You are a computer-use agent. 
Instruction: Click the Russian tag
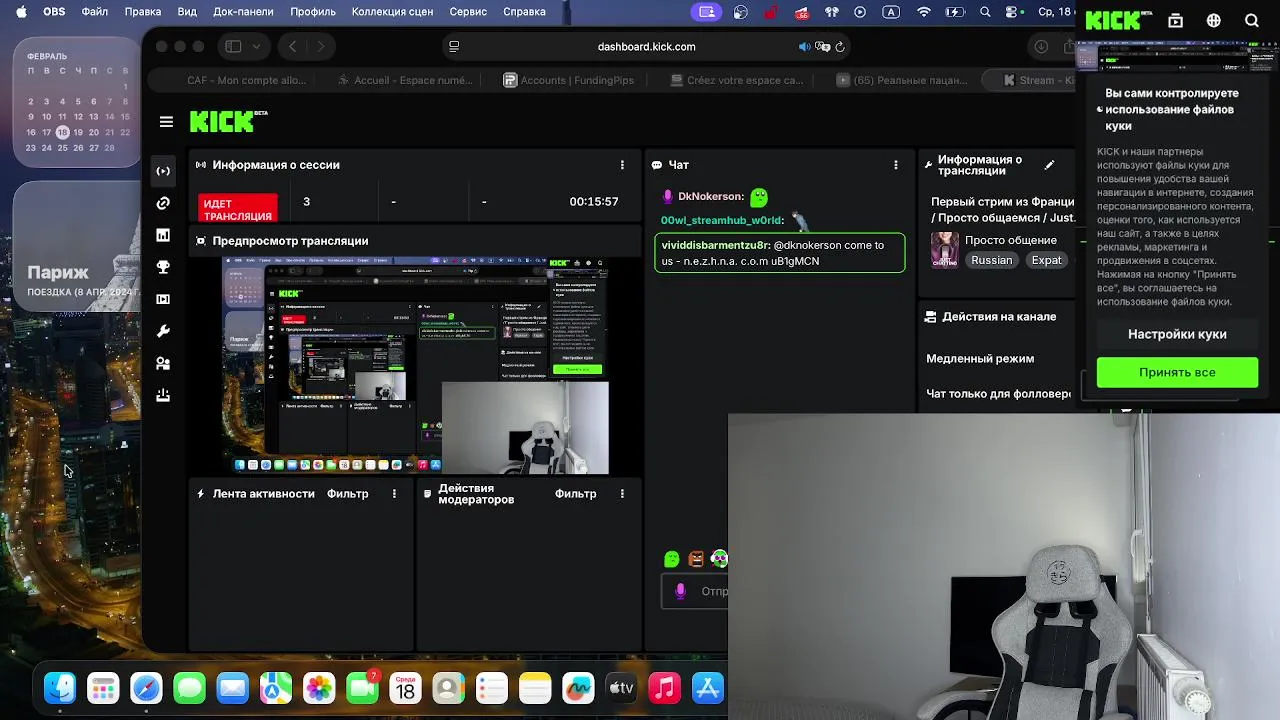point(992,260)
